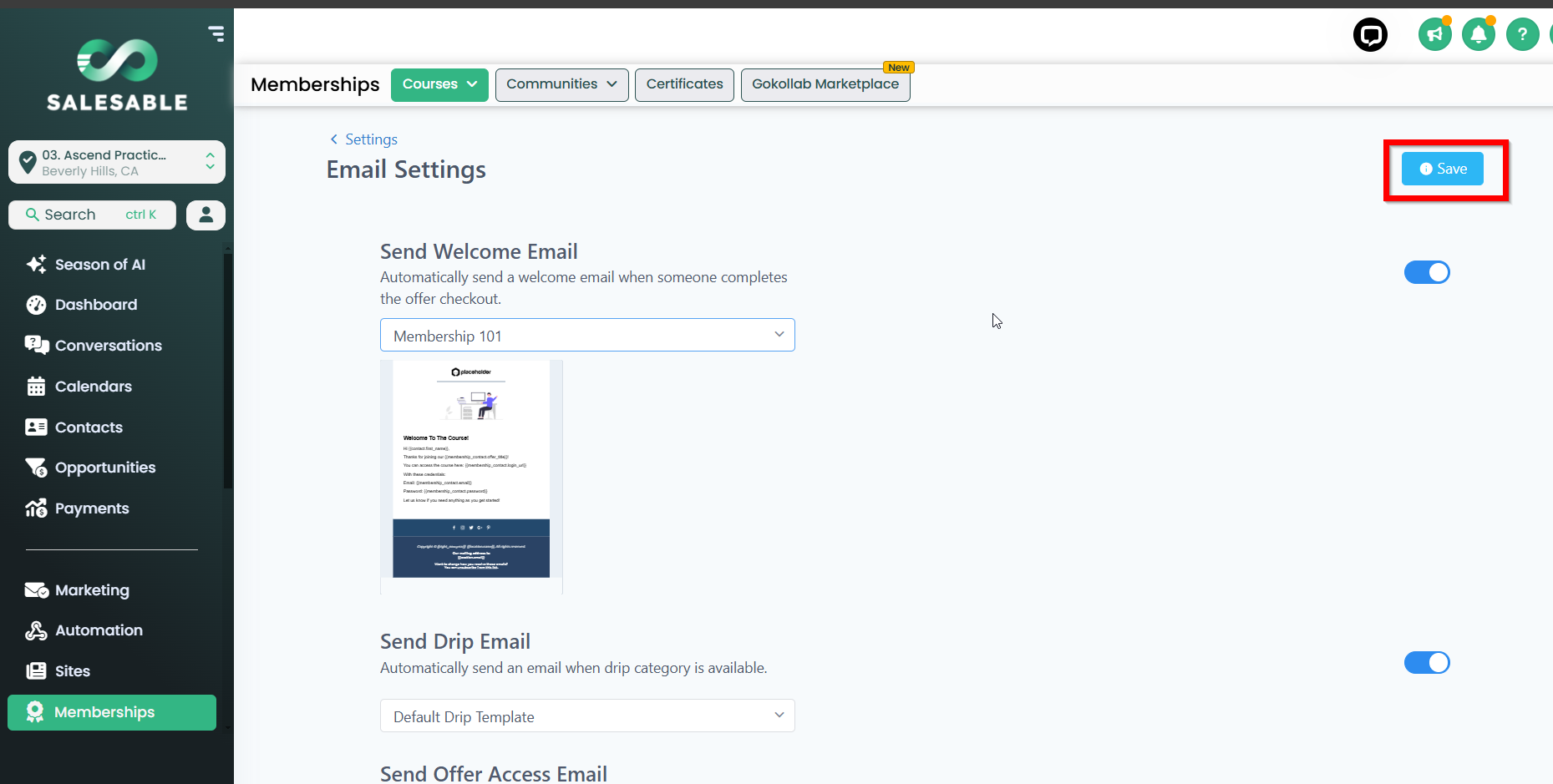
Task: Click the Send Welcome Email heading
Action: [x=479, y=251]
